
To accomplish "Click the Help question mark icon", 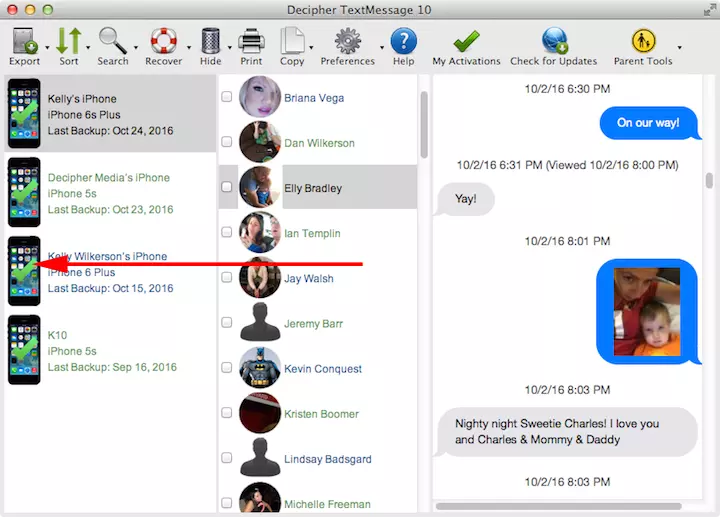I will [403, 42].
